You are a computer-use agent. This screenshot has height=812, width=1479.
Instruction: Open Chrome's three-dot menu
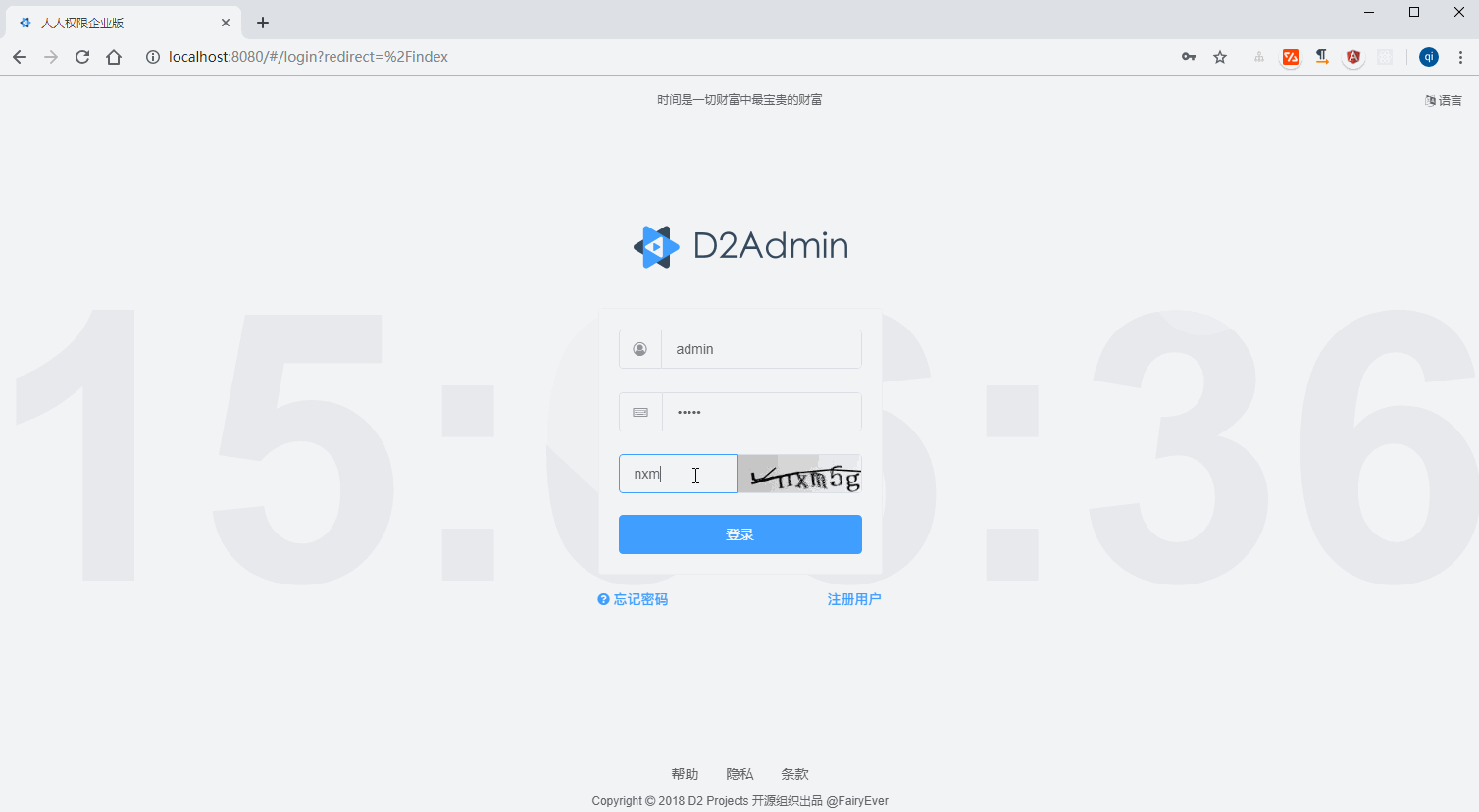point(1460,56)
